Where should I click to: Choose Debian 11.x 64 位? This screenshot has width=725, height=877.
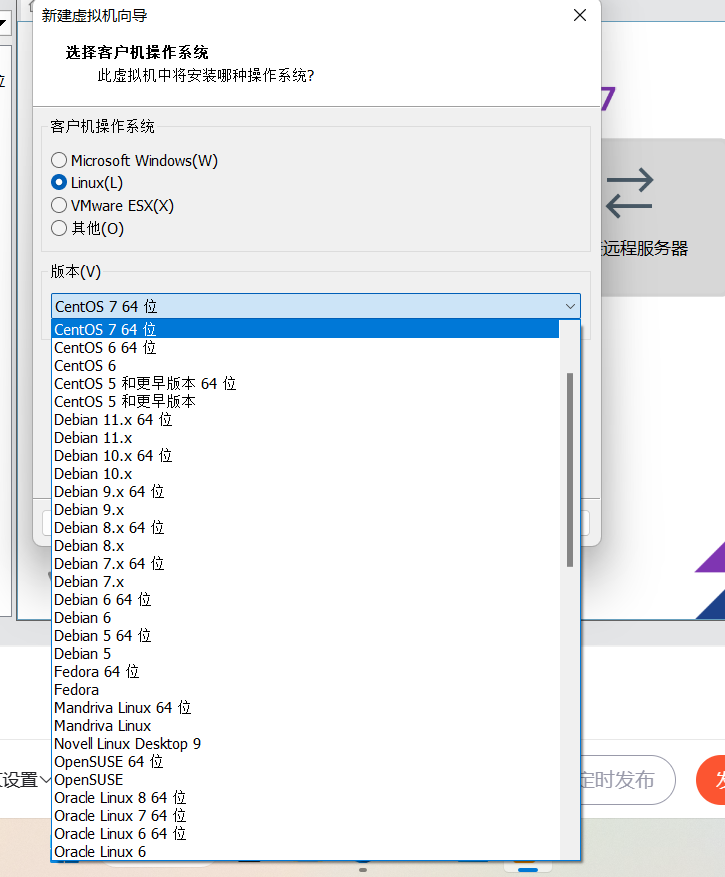coord(305,419)
